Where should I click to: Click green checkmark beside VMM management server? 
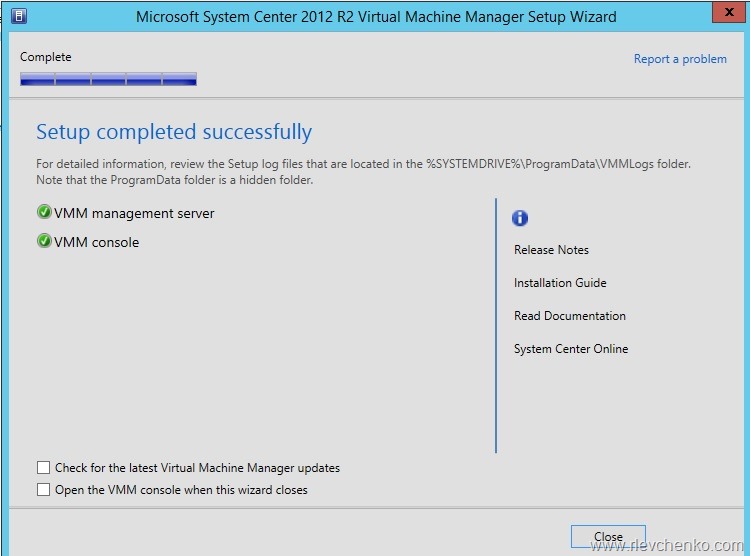(44, 213)
